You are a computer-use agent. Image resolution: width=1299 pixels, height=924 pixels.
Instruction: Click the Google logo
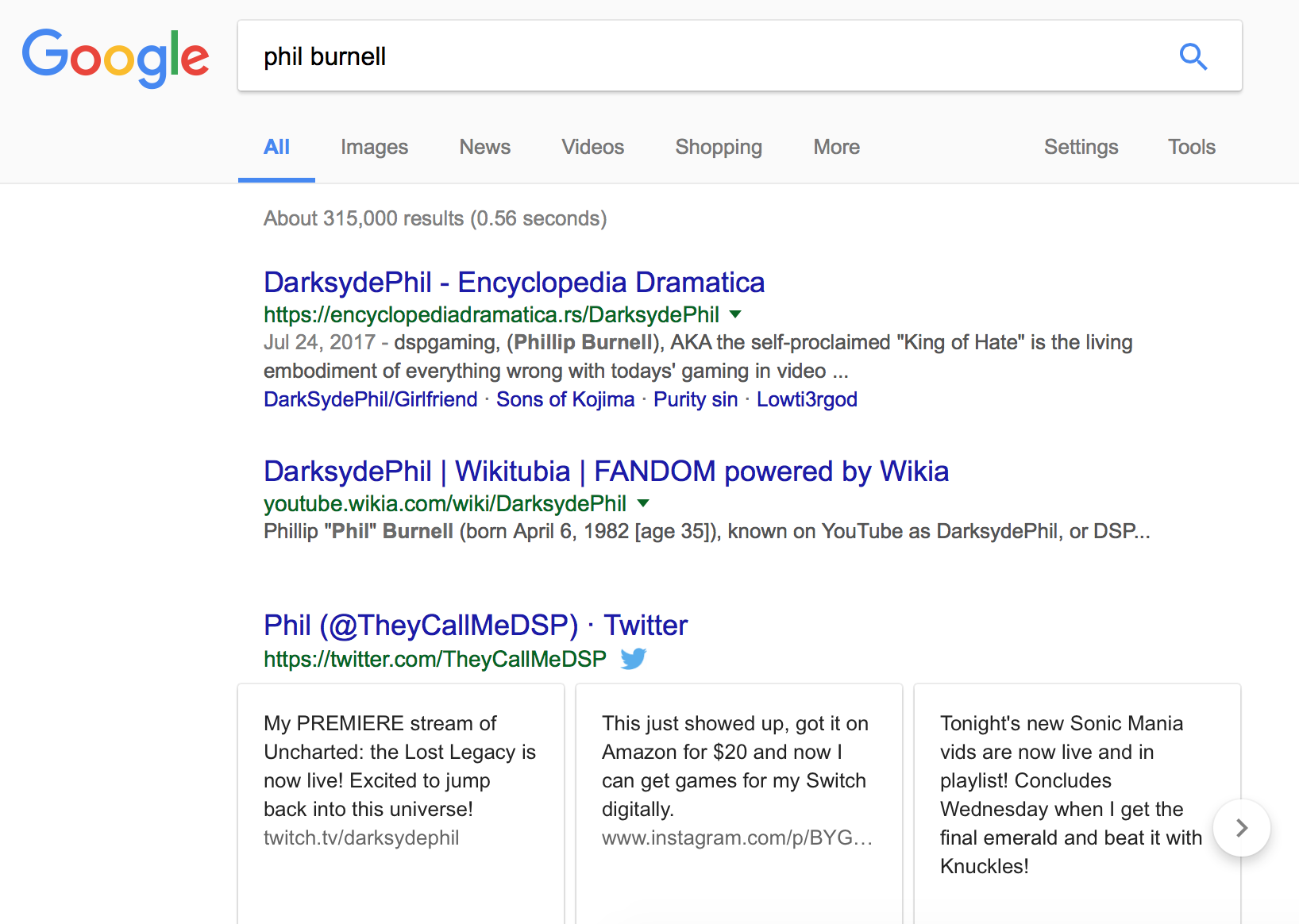click(116, 58)
